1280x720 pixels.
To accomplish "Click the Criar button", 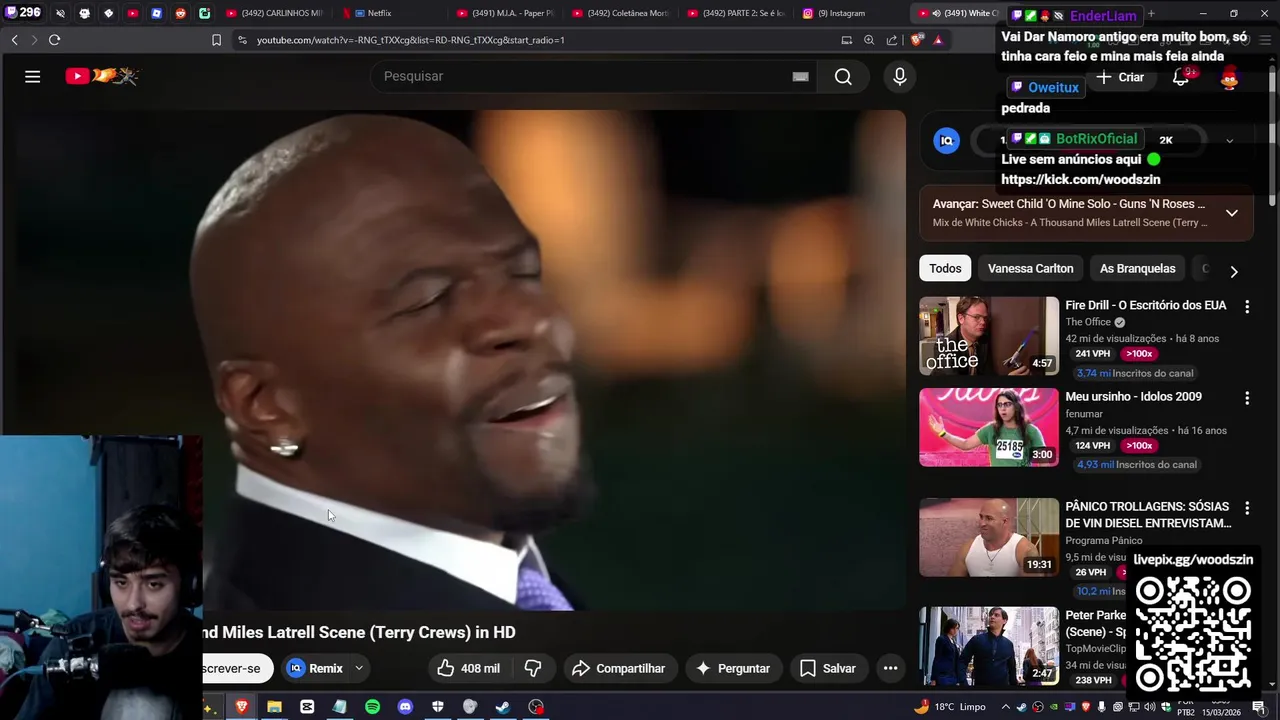I will tap(1120, 77).
